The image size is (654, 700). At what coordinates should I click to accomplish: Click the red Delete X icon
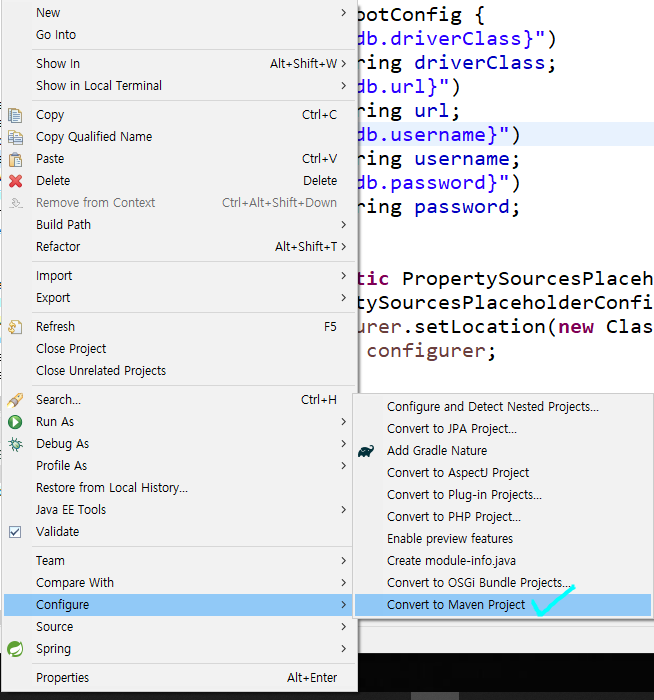(x=15, y=181)
